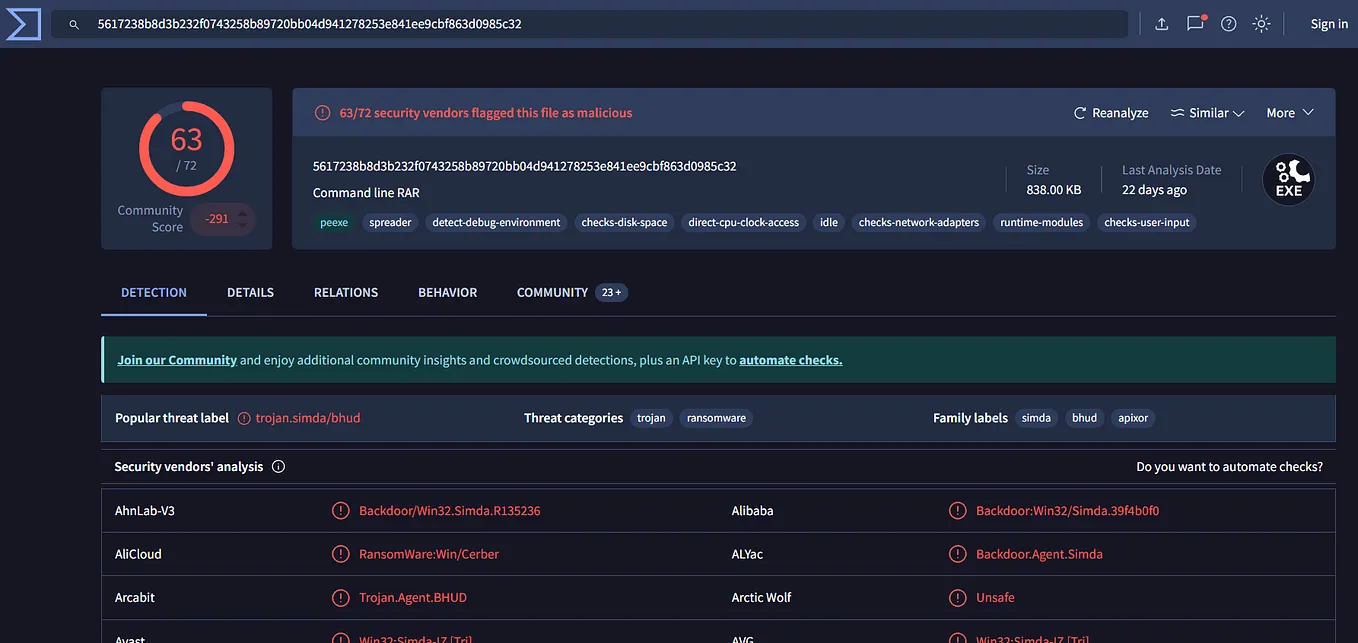Open the Similar dropdown
This screenshot has width=1358, height=643.
(x=1207, y=113)
